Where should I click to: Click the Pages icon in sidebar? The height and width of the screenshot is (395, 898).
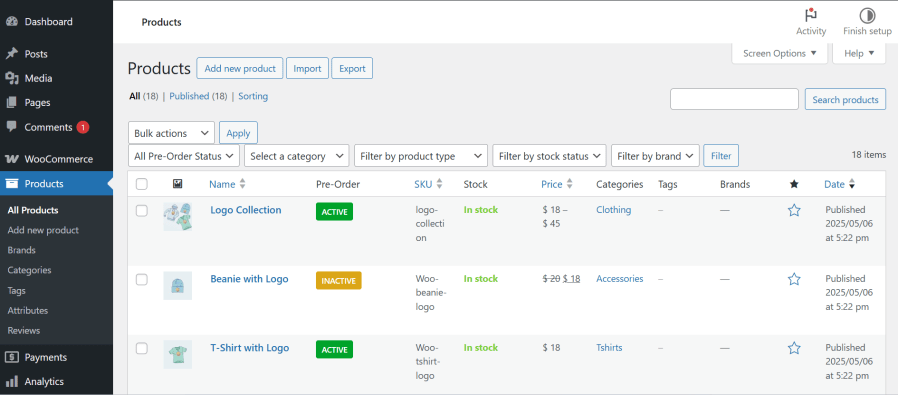tap(11, 102)
